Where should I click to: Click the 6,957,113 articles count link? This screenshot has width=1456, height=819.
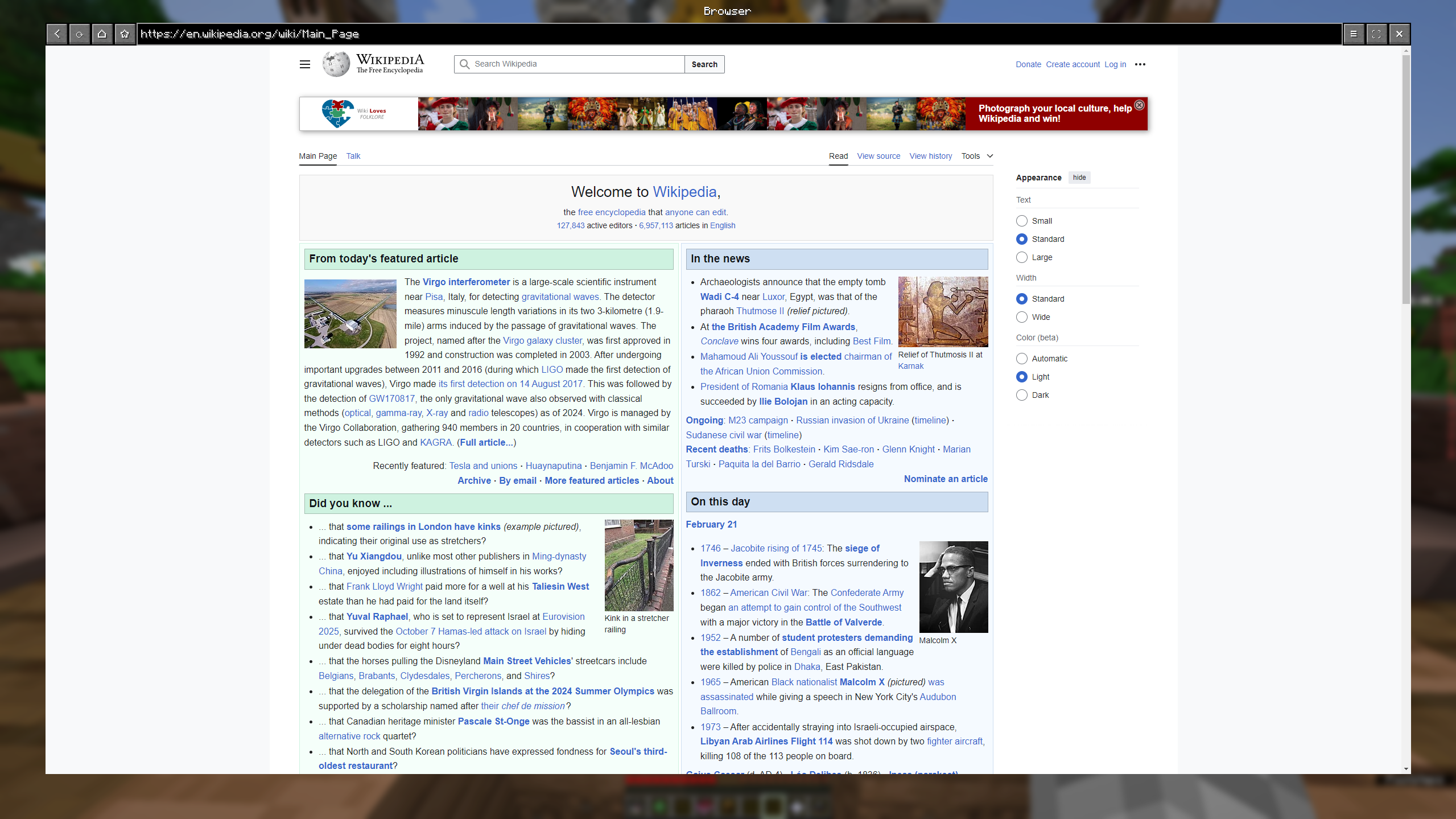(x=656, y=225)
